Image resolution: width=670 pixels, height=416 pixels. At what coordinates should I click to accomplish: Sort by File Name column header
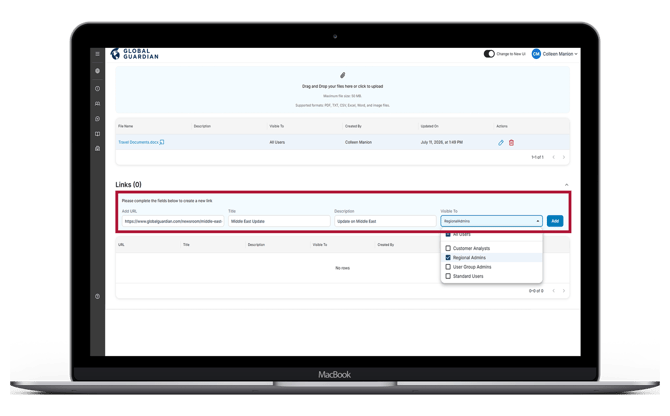(x=126, y=126)
